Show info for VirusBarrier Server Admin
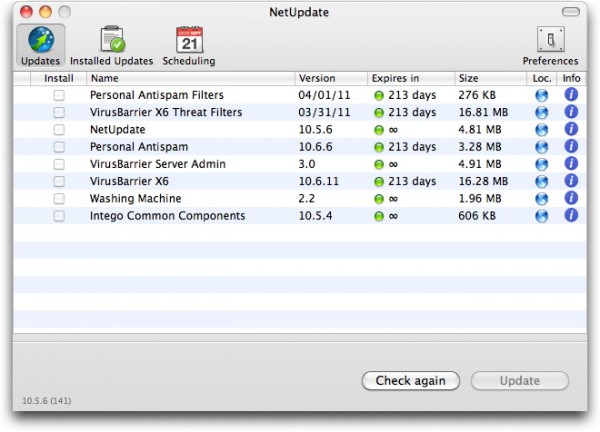This screenshot has width=600, height=432. 571,163
